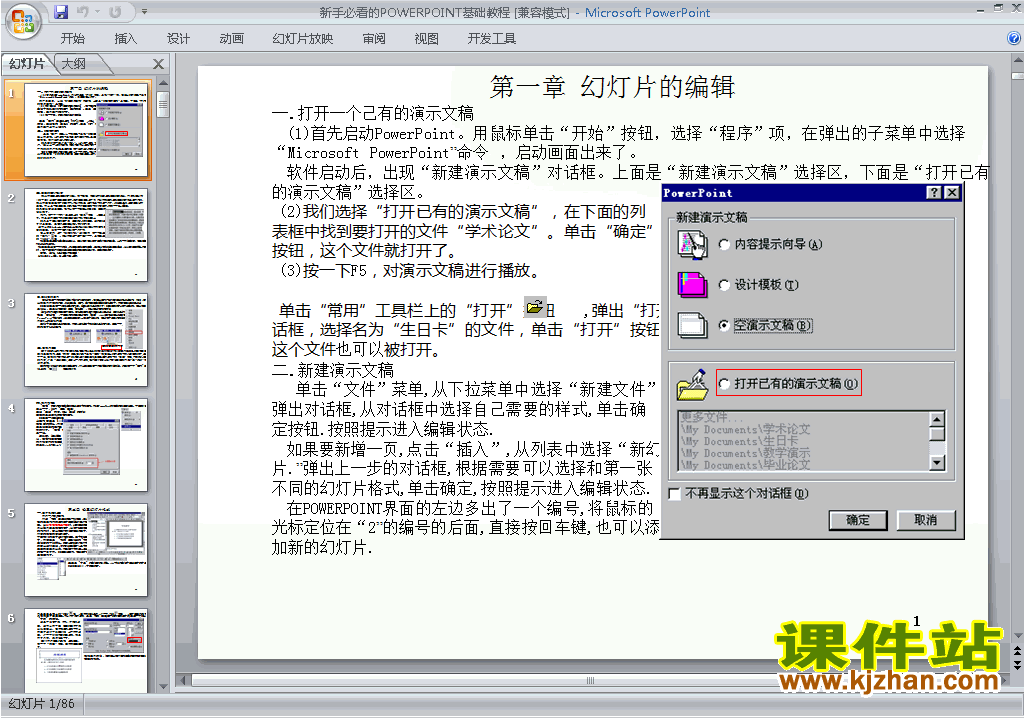Go to next slide double-arrow button
1024x718 pixels.
pyautogui.click(x=1017, y=665)
